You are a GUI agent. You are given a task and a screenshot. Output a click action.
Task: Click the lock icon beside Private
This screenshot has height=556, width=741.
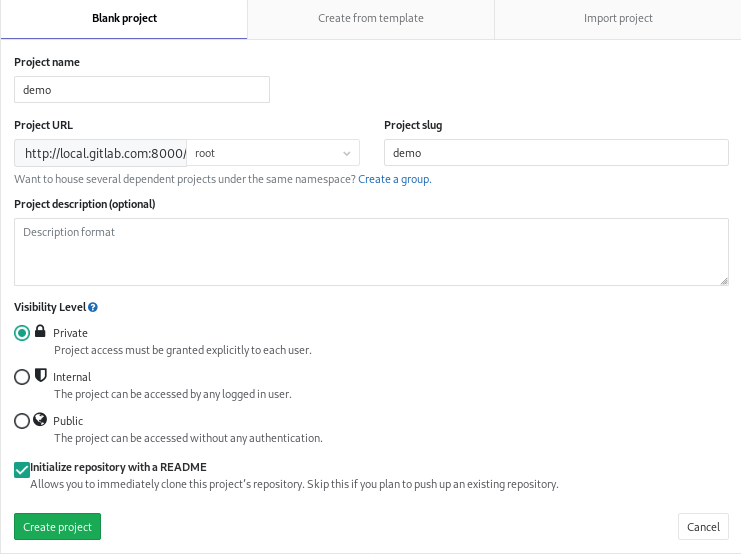[41, 332]
